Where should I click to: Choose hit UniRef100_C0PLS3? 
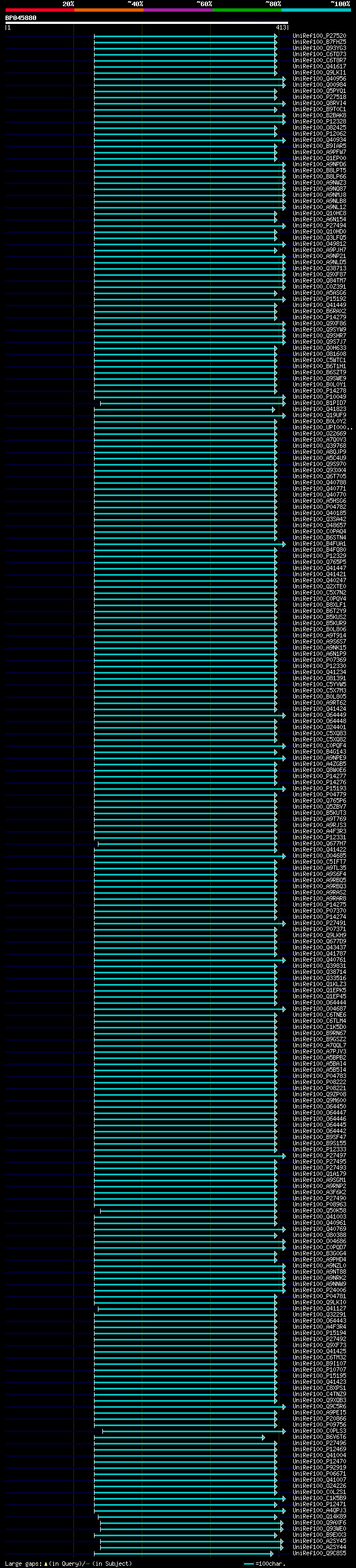pyautogui.click(x=319, y=1431)
